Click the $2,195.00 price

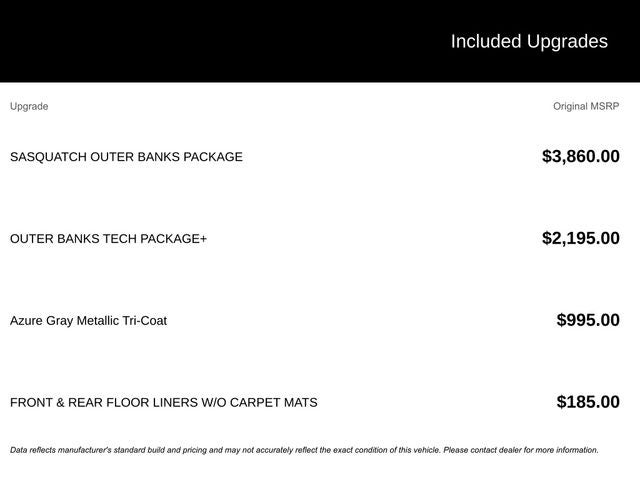[580, 238]
